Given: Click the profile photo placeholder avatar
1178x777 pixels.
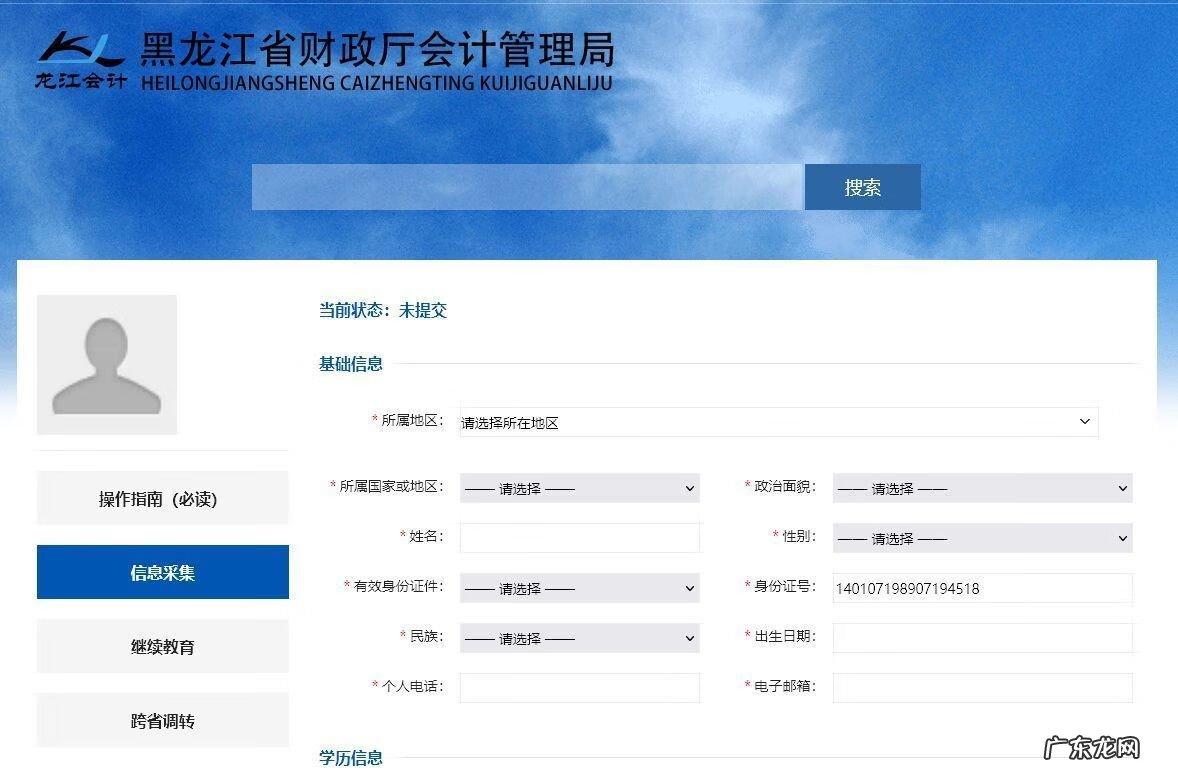Looking at the screenshot, I should (106, 363).
